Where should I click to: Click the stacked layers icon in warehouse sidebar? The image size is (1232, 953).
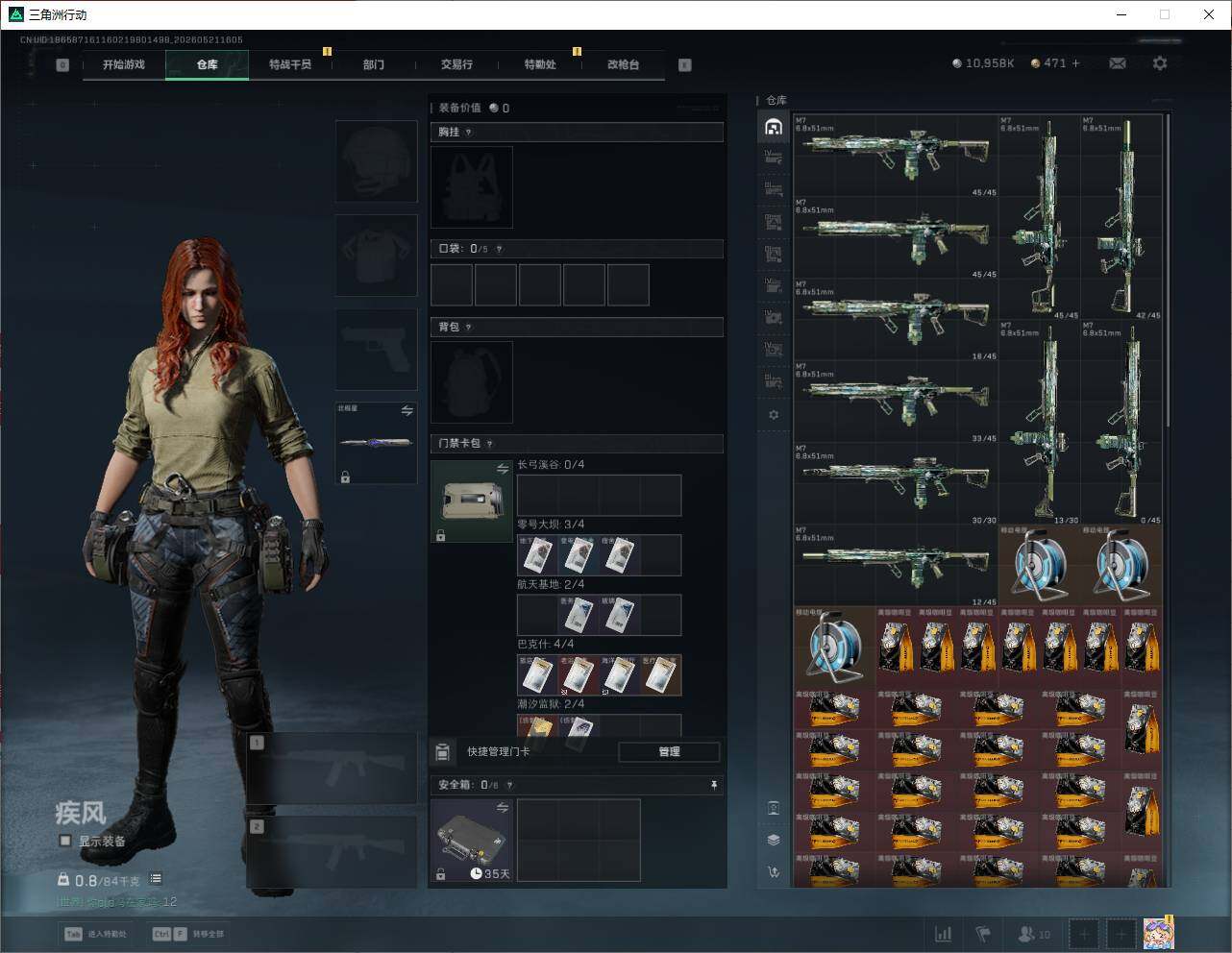[x=774, y=840]
